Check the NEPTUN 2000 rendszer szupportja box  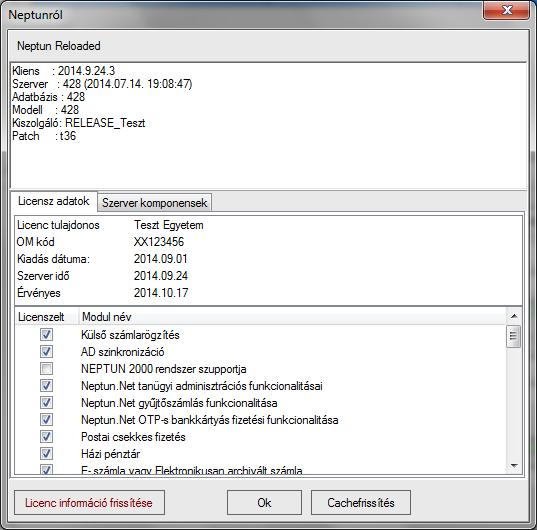pyautogui.click(x=46, y=369)
